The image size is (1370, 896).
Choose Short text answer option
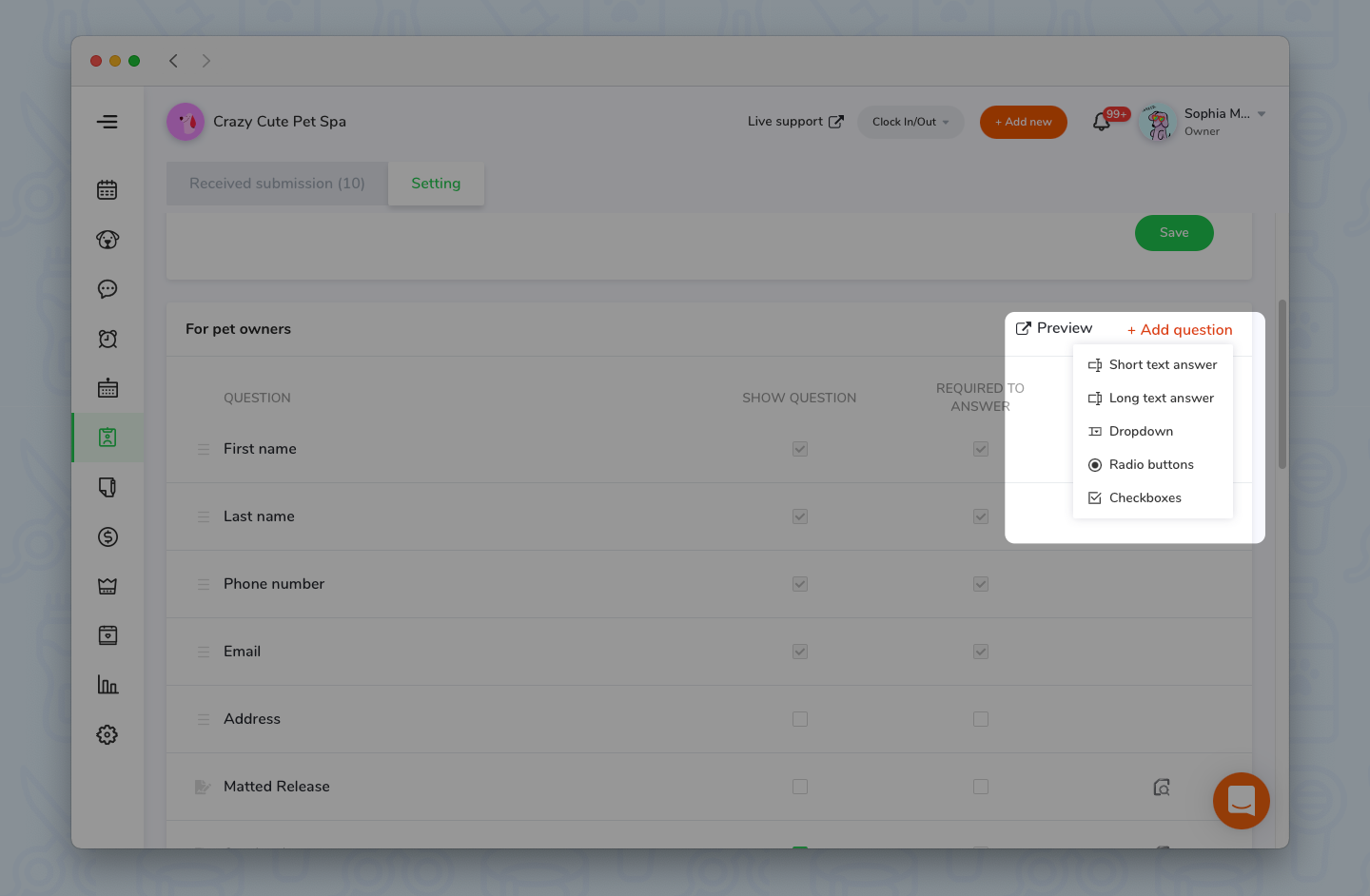point(1153,365)
